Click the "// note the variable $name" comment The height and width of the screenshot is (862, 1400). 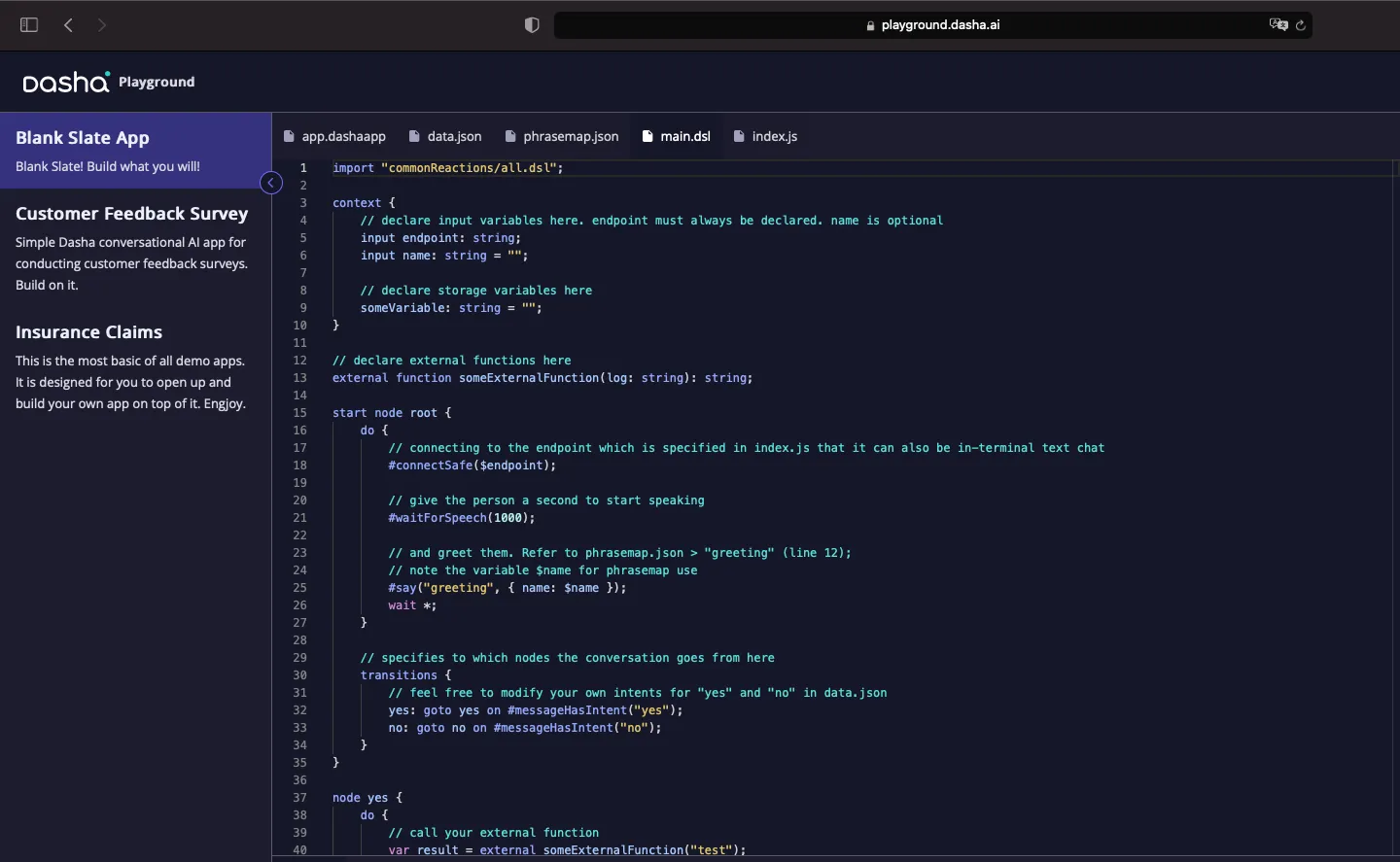[543, 570]
